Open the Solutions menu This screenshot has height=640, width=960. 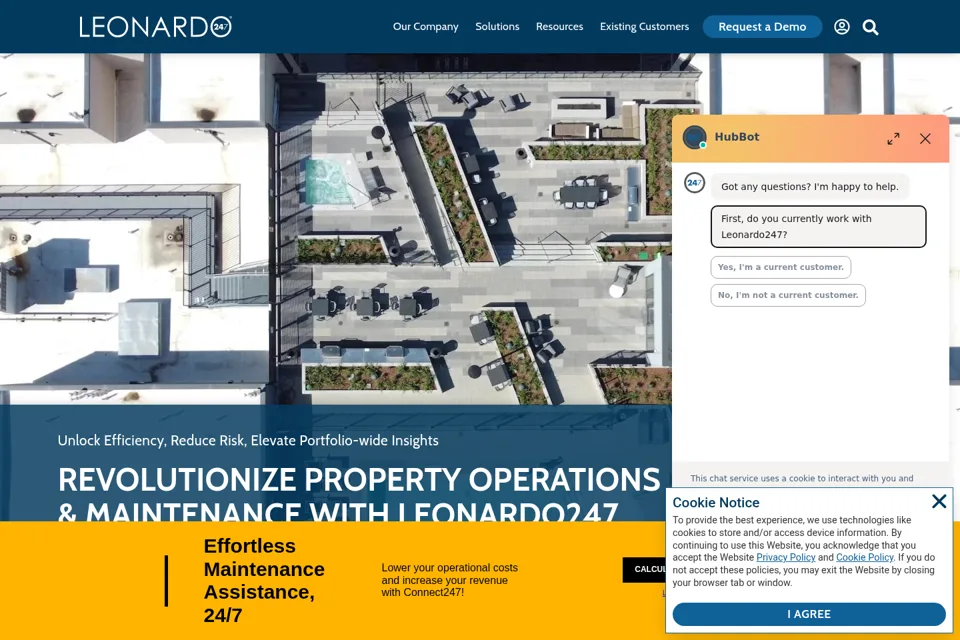tap(497, 27)
